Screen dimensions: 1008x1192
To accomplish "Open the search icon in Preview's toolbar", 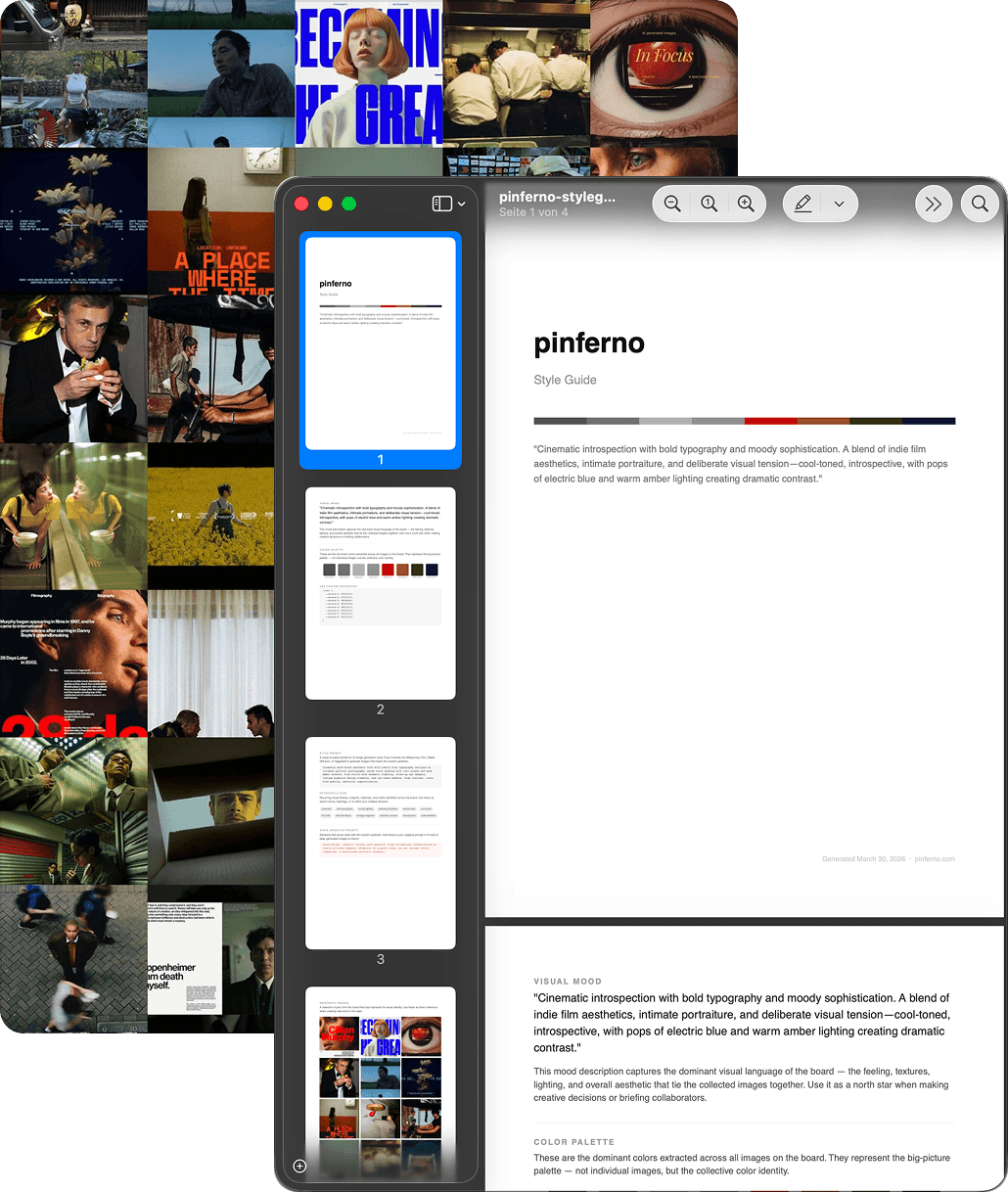I will [x=980, y=204].
